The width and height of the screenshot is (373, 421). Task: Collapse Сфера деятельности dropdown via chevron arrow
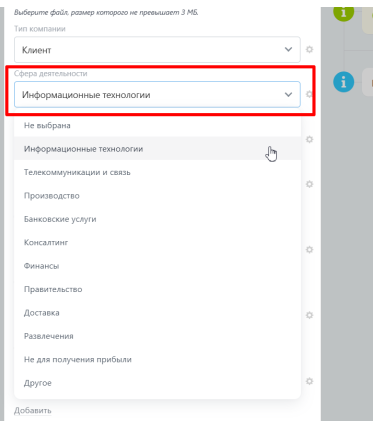coord(288,95)
